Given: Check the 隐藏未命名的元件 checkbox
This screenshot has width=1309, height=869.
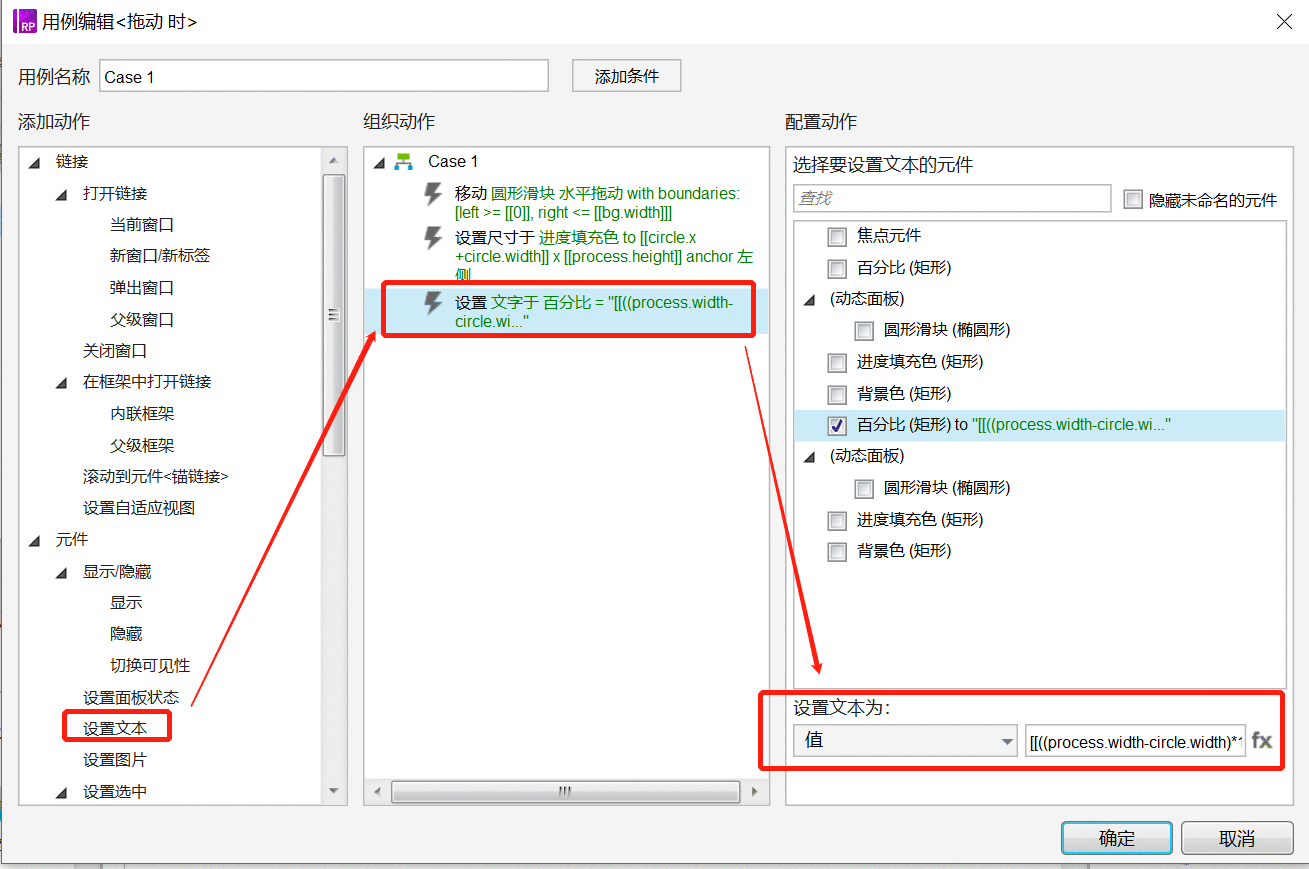Looking at the screenshot, I should click(x=1132, y=199).
